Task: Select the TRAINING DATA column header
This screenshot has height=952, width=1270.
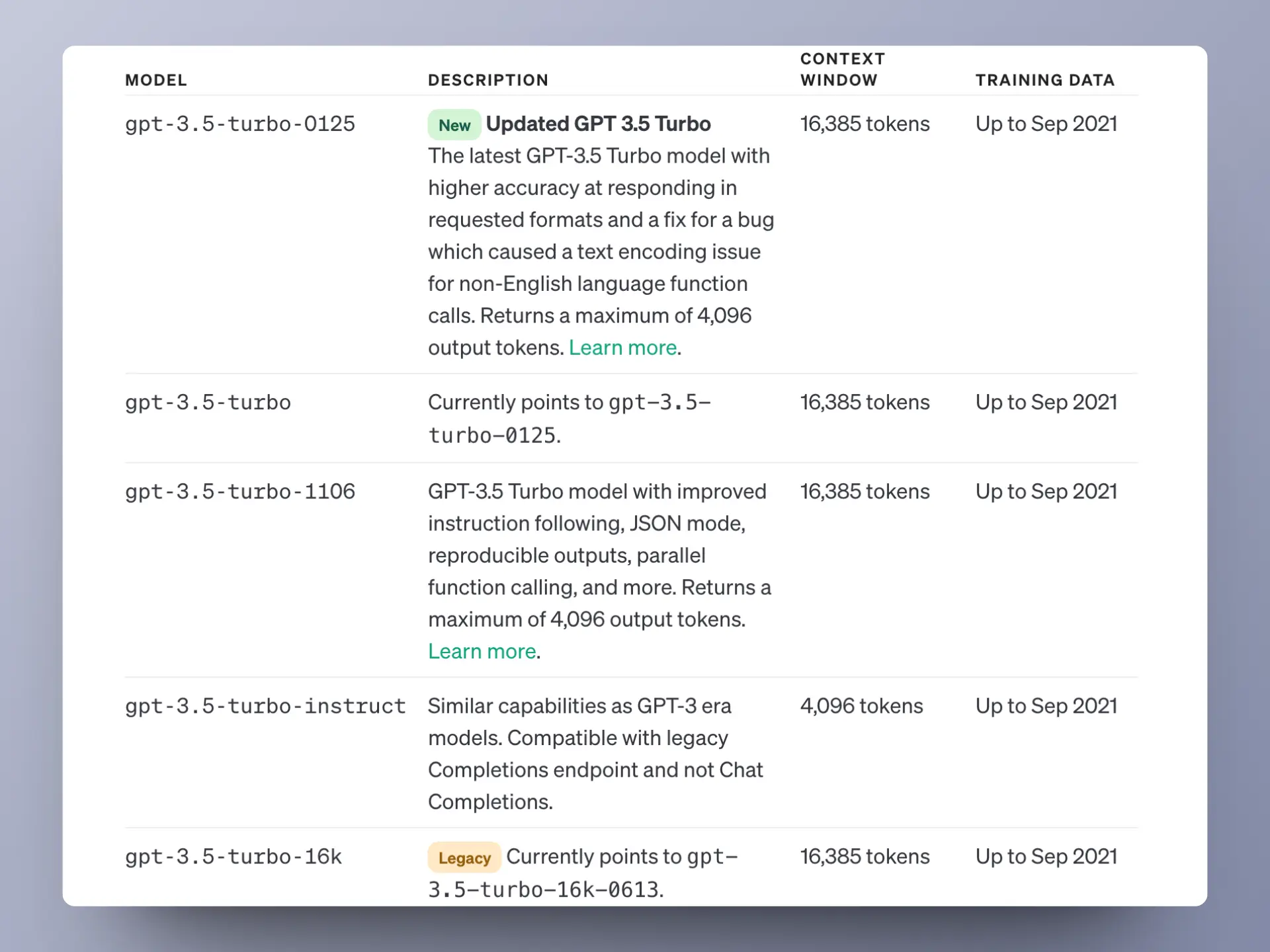Action: click(x=1045, y=80)
